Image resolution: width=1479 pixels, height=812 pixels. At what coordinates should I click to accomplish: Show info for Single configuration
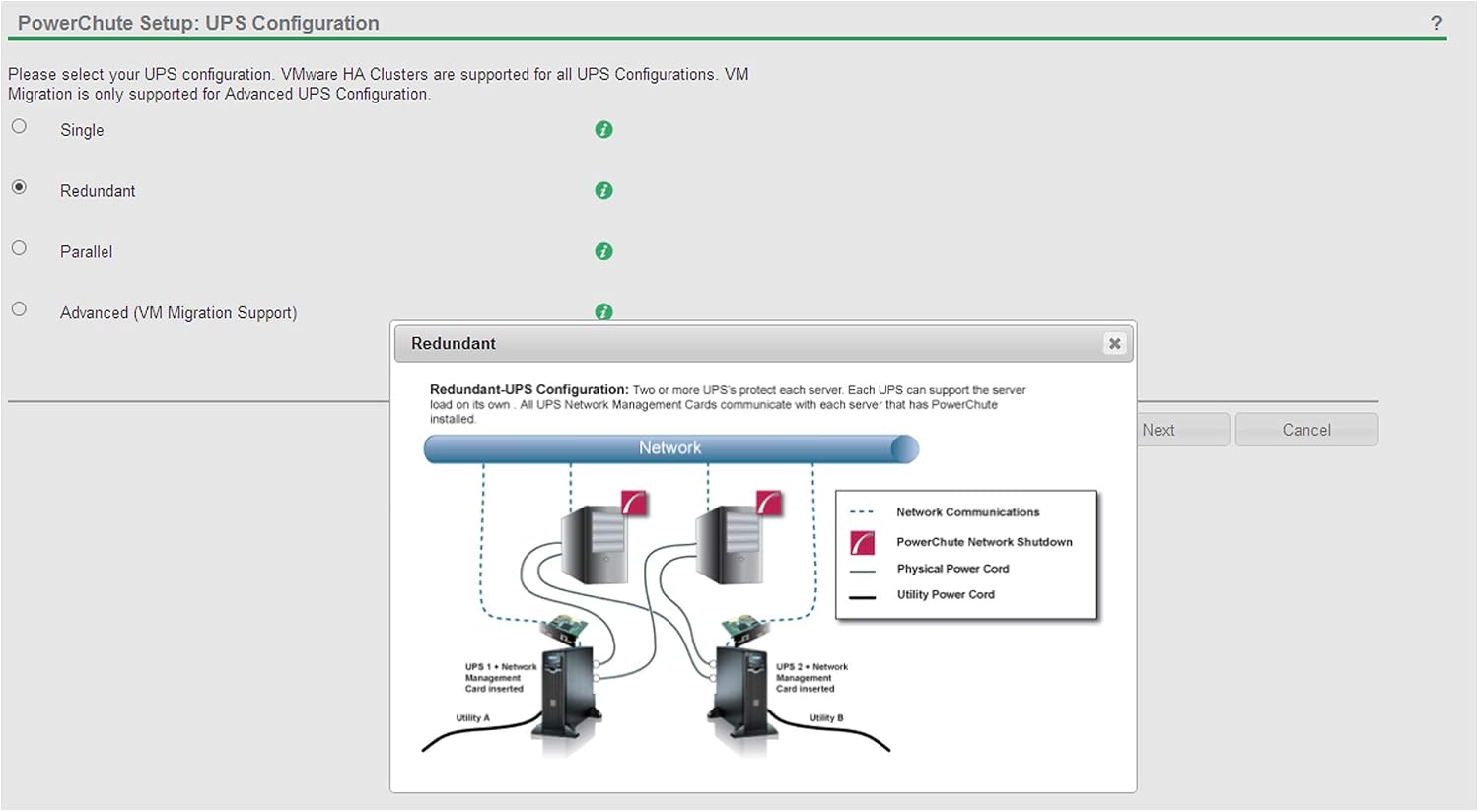(604, 130)
